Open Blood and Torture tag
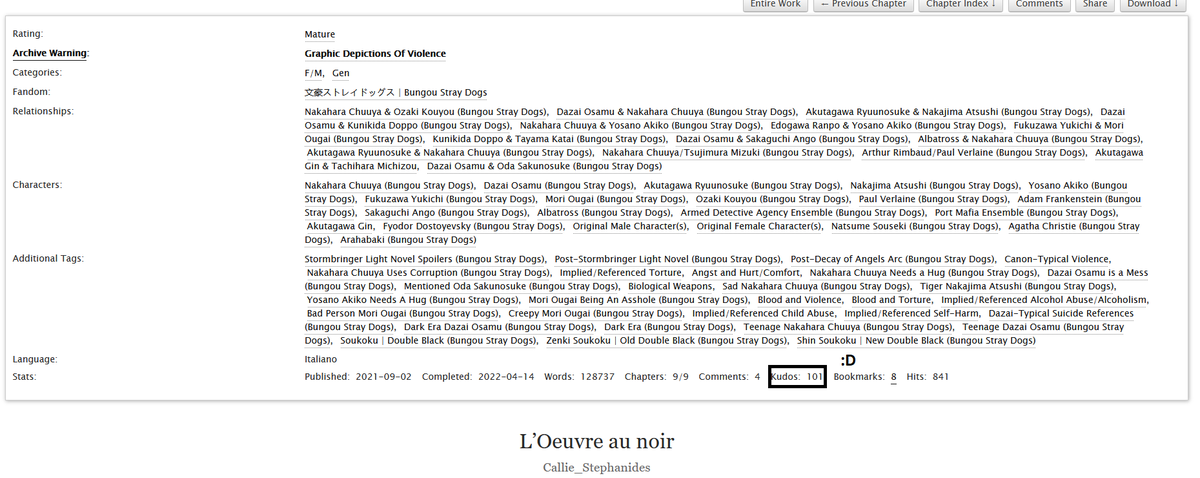 coord(892,300)
